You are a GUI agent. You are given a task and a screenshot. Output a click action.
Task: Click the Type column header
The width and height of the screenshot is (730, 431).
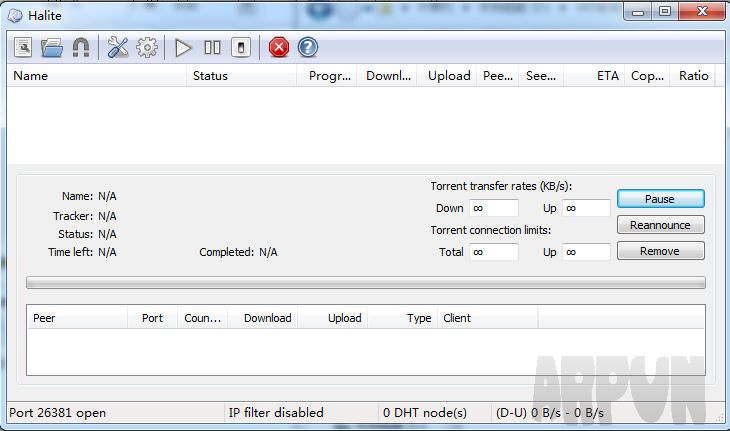pyautogui.click(x=403, y=318)
